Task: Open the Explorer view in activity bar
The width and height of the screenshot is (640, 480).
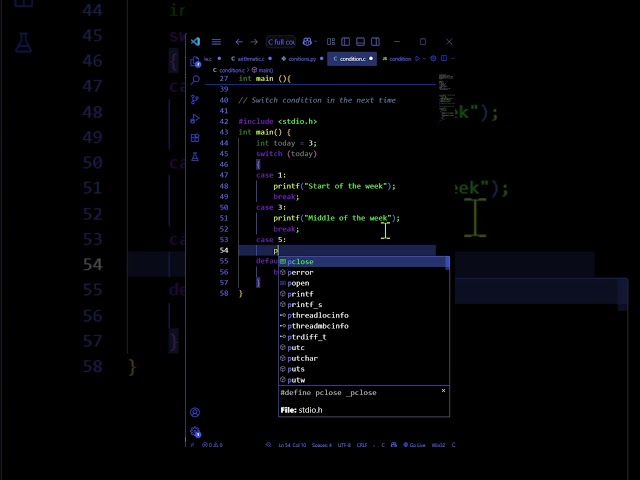Action: click(195, 62)
